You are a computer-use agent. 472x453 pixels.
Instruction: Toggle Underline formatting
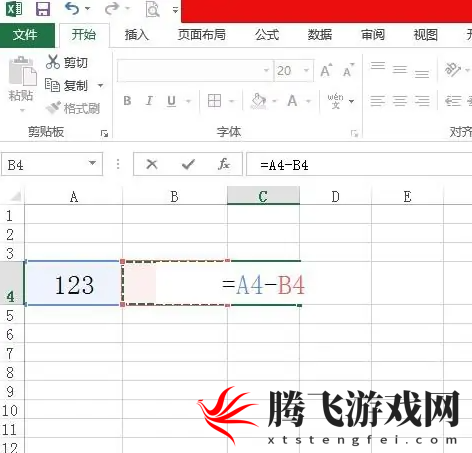click(x=171, y=101)
